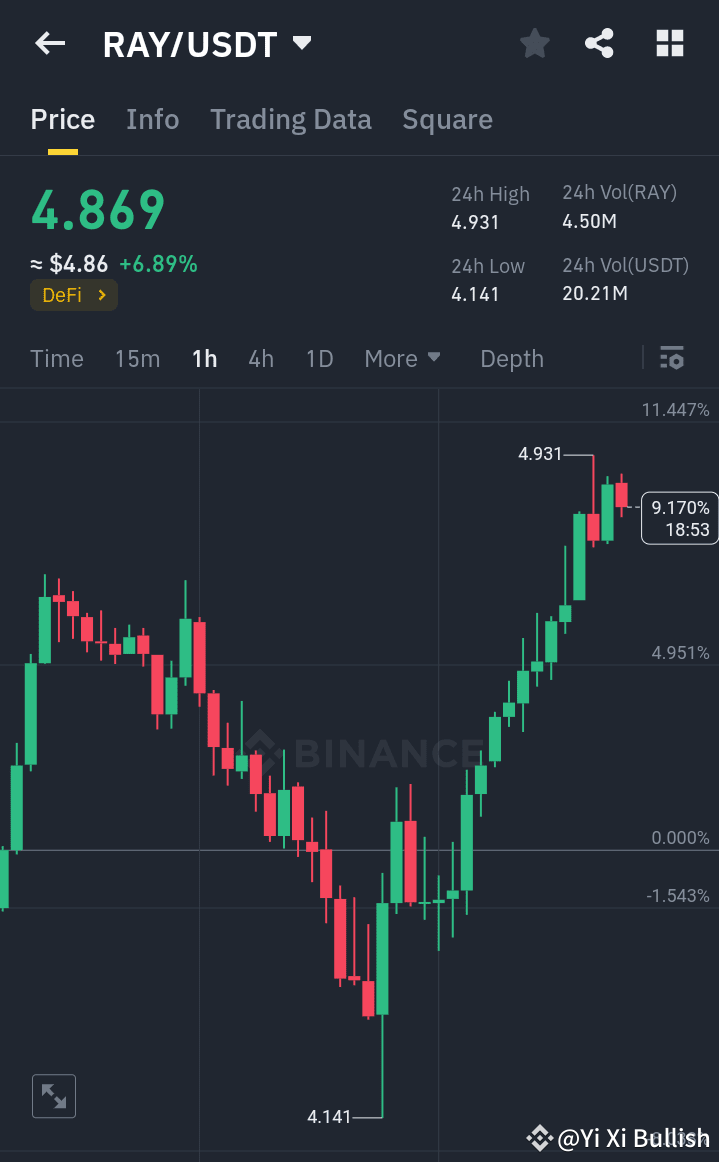Toggle the favorite star for RAY/USDT

pos(534,43)
